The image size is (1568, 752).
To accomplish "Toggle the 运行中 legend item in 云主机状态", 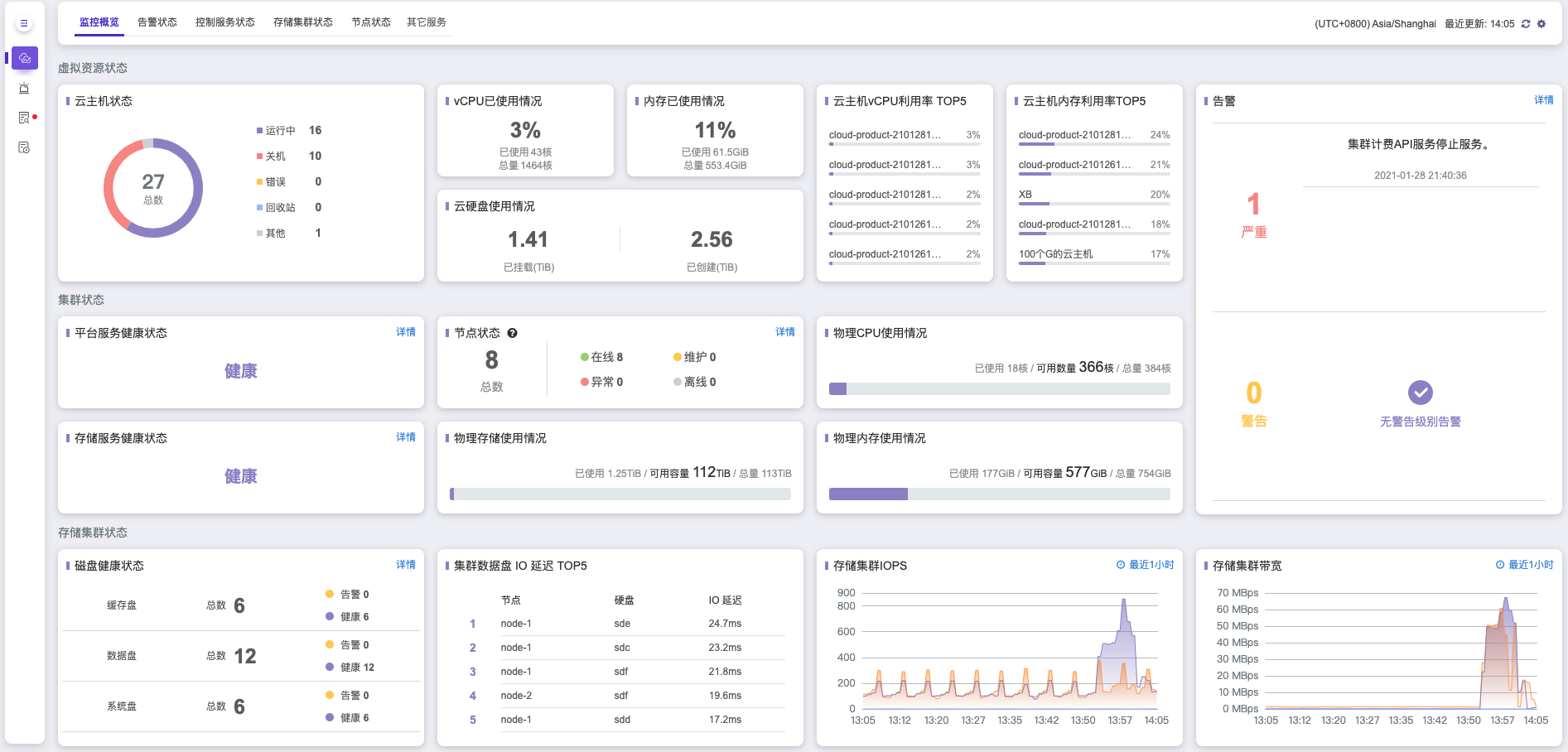I will pyautogui.click(x=280, y=131).
